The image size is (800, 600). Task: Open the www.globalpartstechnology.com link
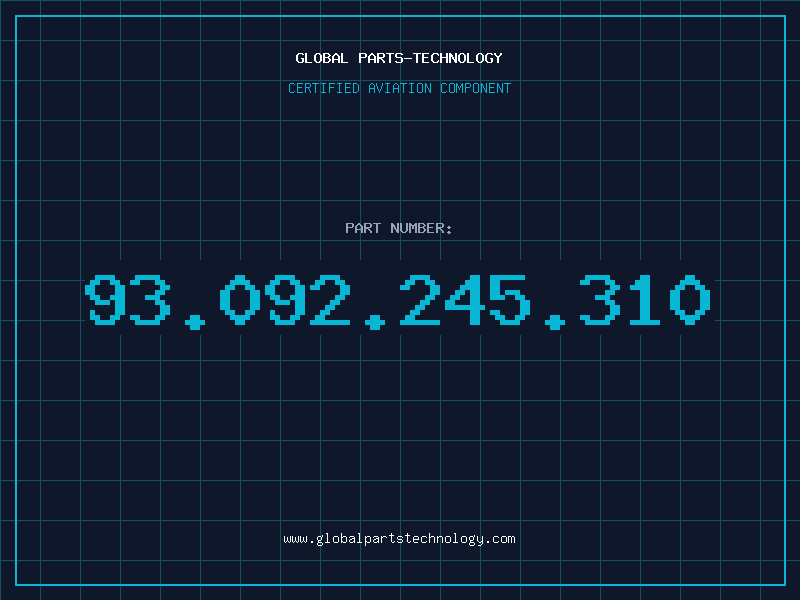(x=399, y=539)
